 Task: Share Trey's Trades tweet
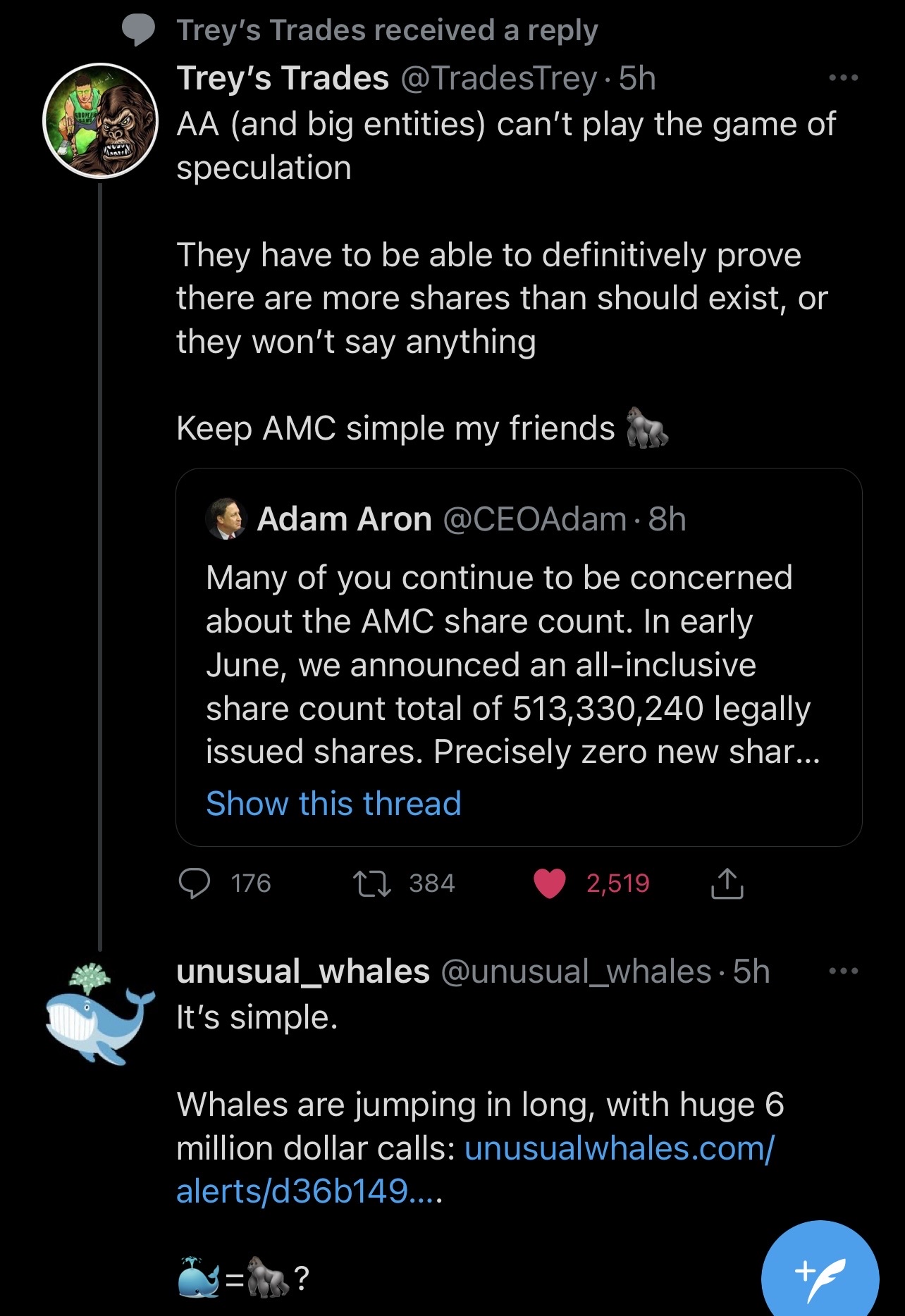click(727, 883)
